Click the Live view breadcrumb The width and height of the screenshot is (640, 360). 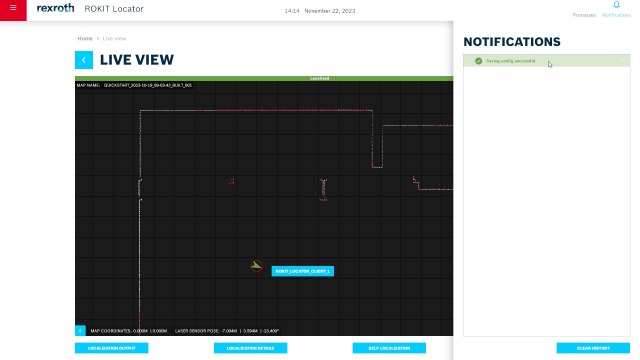click(114, 38)
